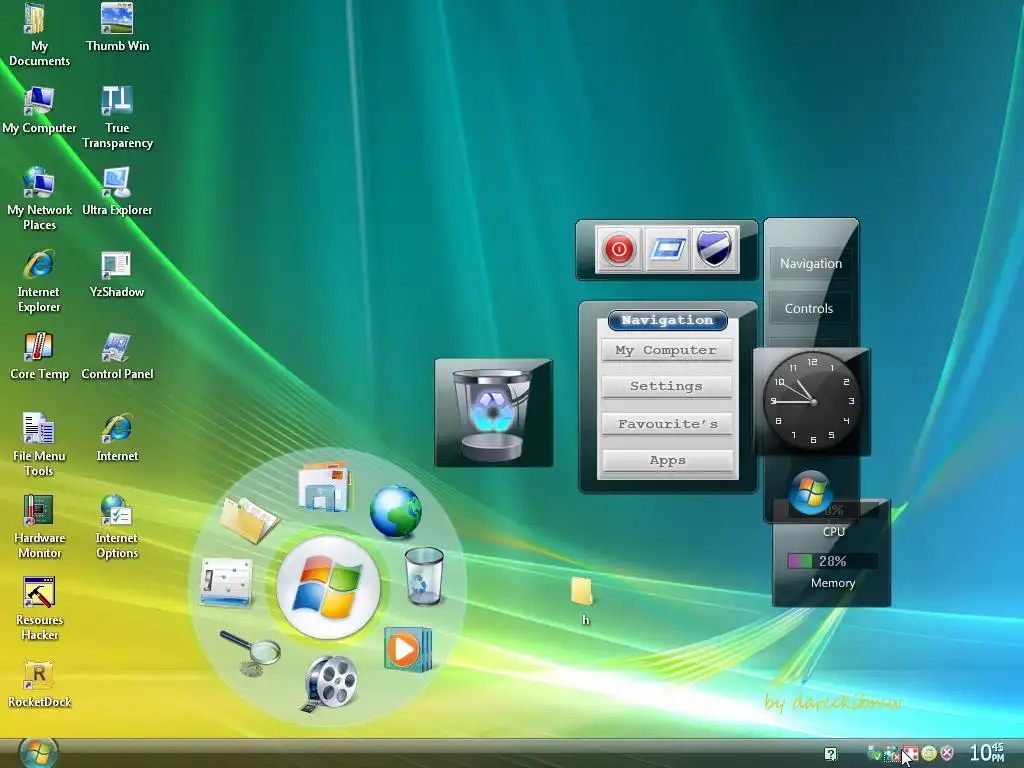The width and height of the screenshot is (1024, 768).
Task: Open Control Panel shortcut
Action: [x=118, y=356]
